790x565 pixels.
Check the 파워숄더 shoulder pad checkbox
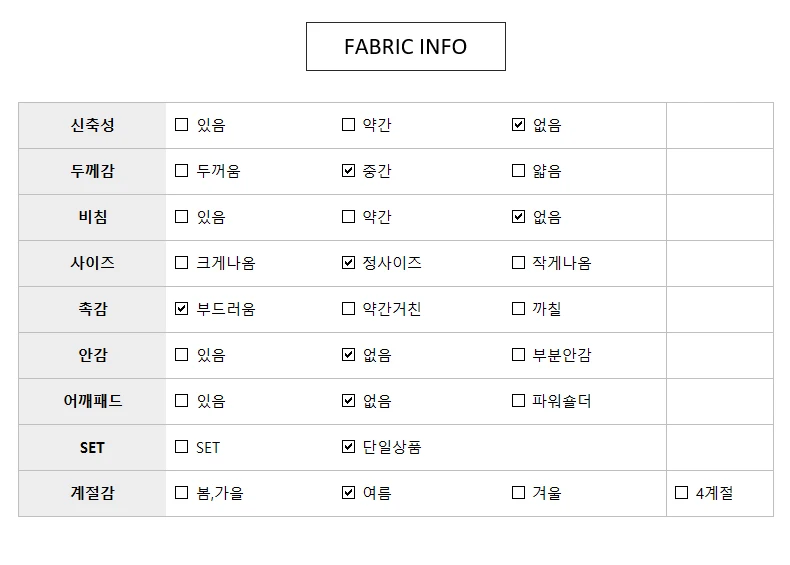[x=518, y=401]
